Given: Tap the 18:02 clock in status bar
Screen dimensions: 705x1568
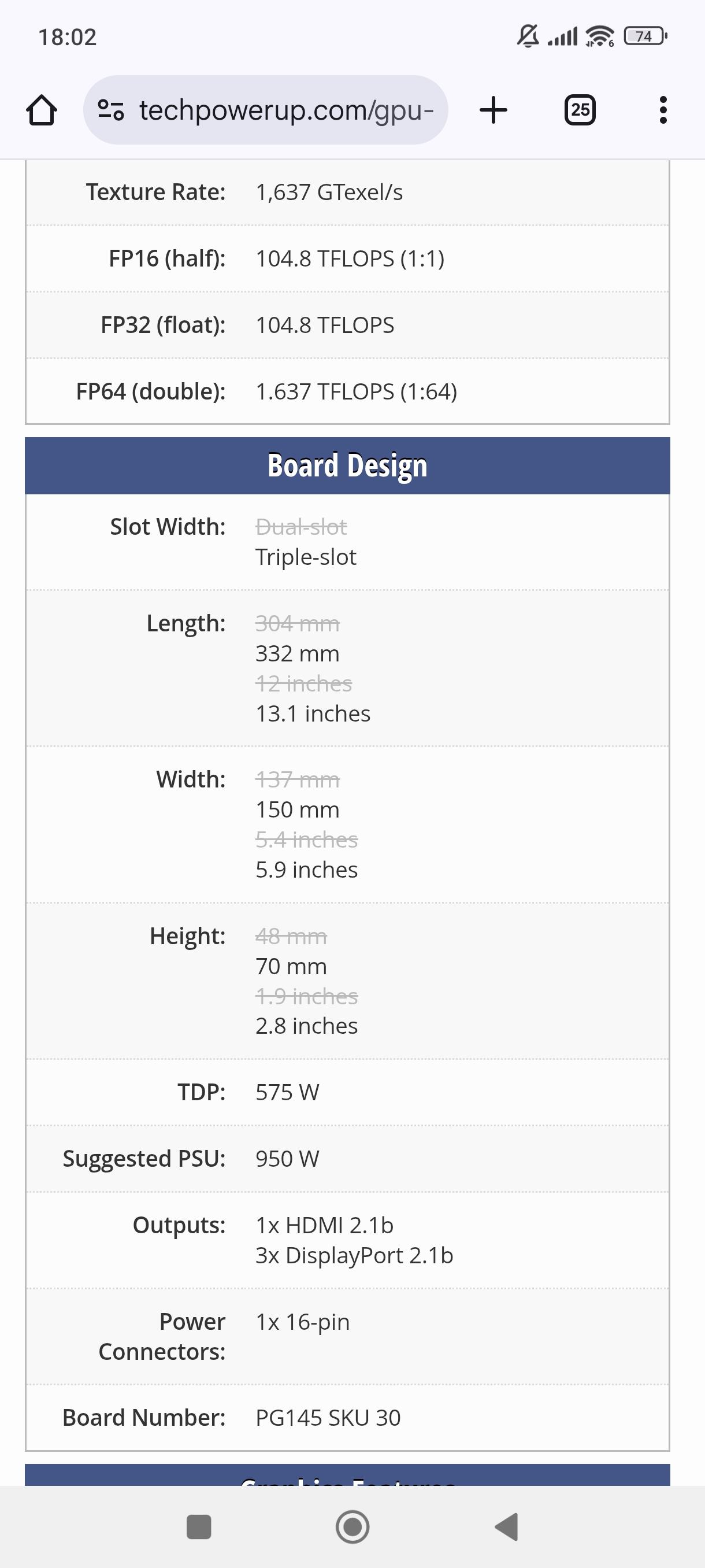Looking at the screenshot, I should [x=68, y=37].
